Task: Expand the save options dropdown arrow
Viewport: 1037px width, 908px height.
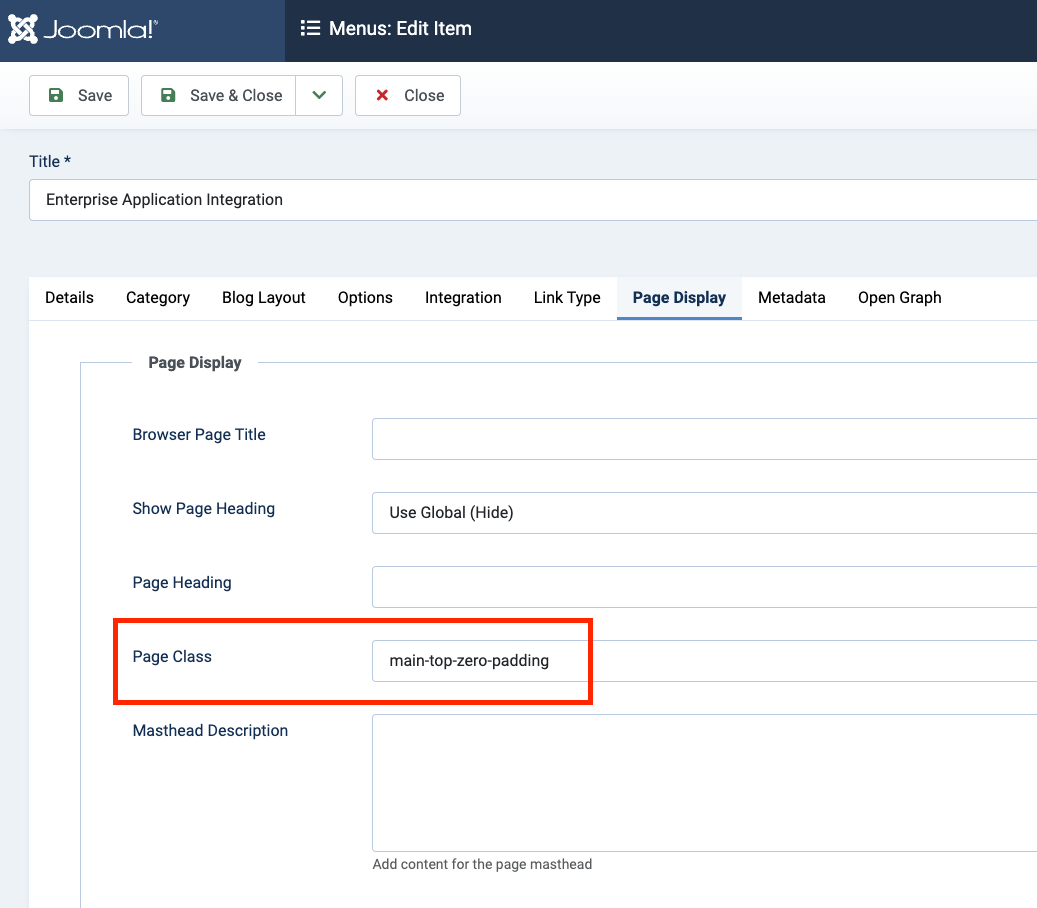Action: pyautogui.click(x=319, y=96)
